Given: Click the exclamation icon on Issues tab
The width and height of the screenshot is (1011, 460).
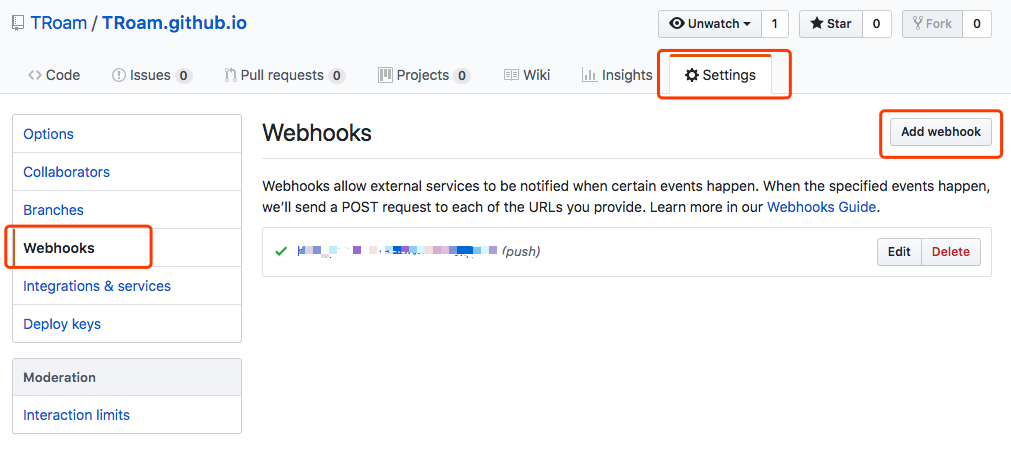Looking at the screenshot, I should point(119,75).
